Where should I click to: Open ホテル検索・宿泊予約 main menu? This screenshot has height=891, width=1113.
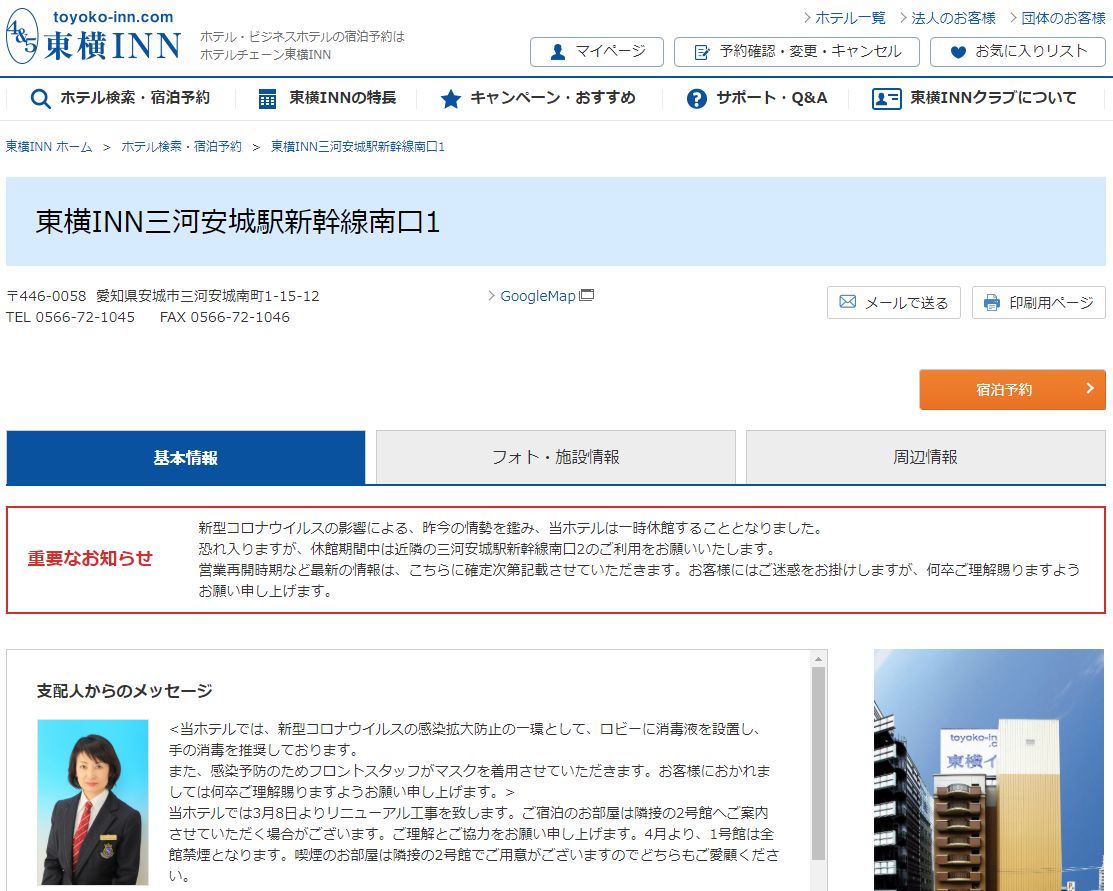coord(120,98)
